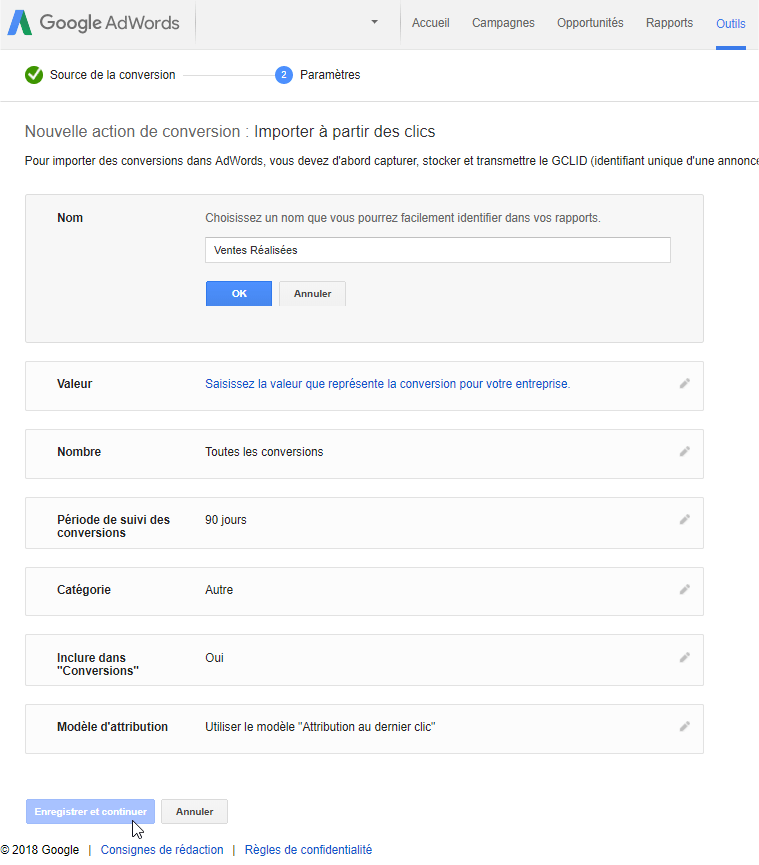
Task: Select the Outils tab
Action: point(730,24)
